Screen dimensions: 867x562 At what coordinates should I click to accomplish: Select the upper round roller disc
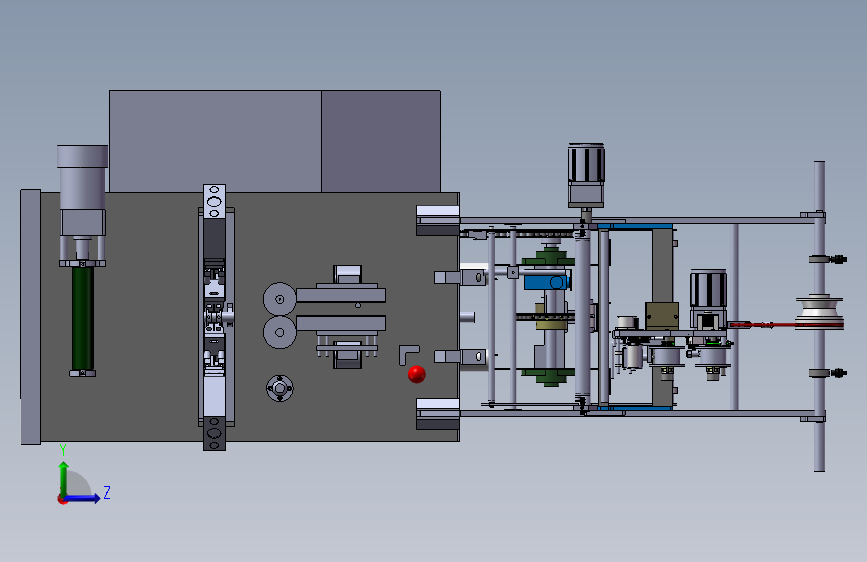coord(279,299)
